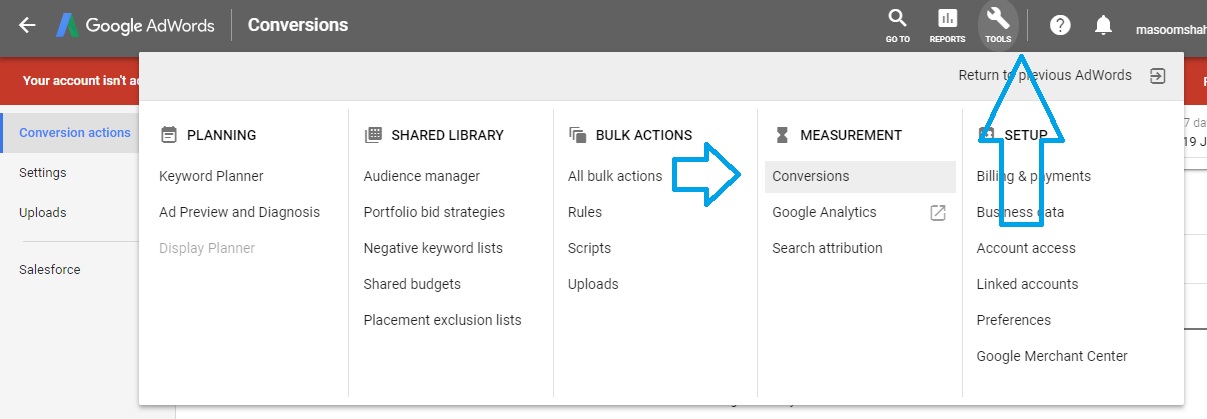Click the Return to previous AdWords exit icon
The image size is (1207, 419).
(x=1157, y=76)
